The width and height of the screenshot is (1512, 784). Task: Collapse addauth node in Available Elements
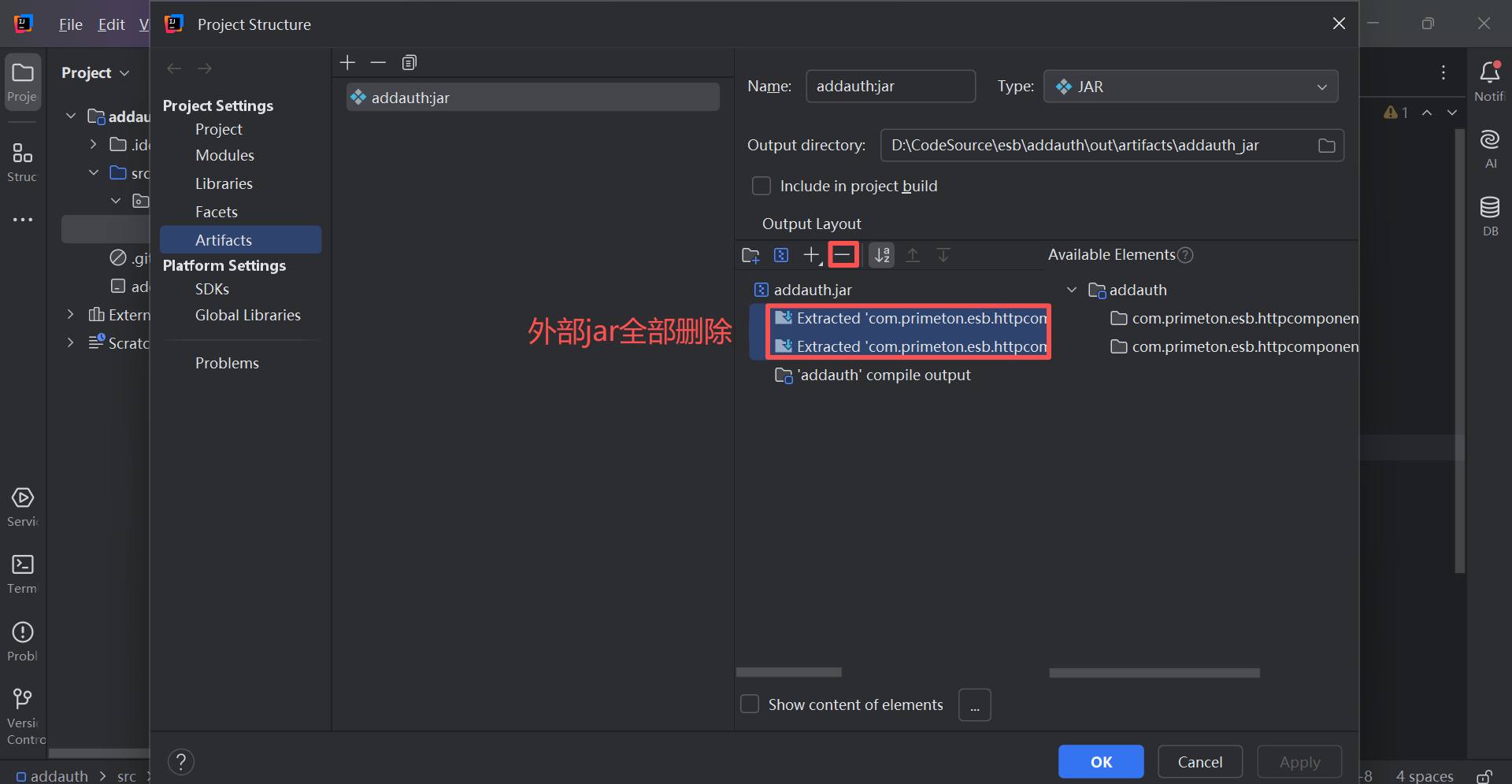click(x=1072, y=290)
